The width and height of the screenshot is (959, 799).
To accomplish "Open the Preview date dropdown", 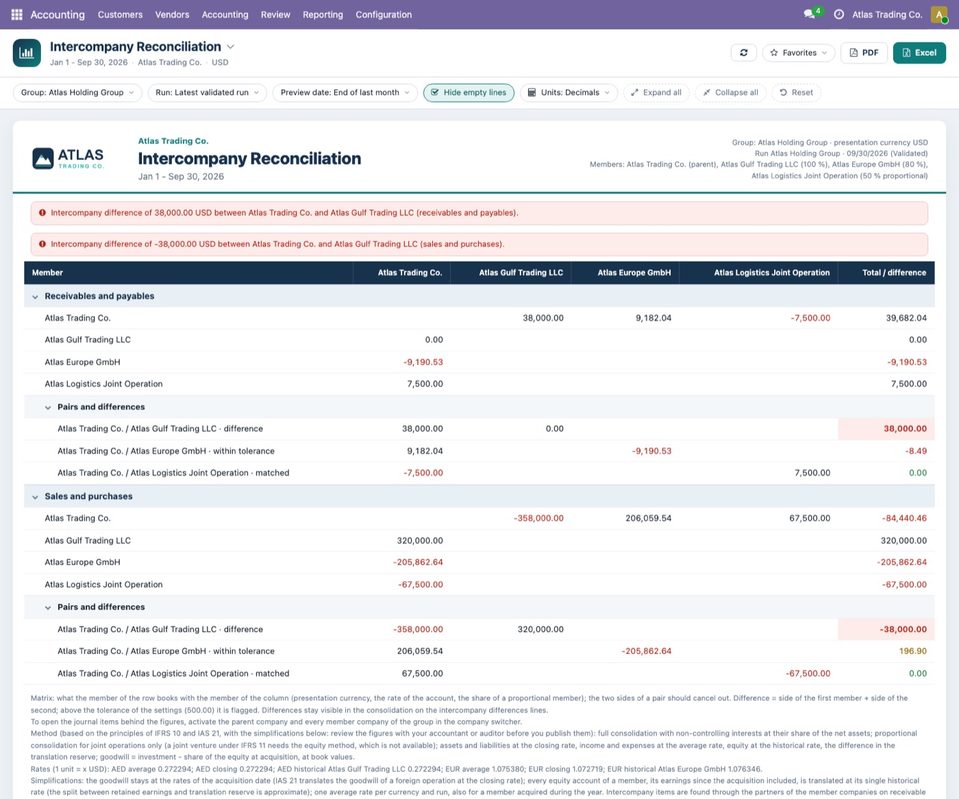I will click(x=345, y=92).
